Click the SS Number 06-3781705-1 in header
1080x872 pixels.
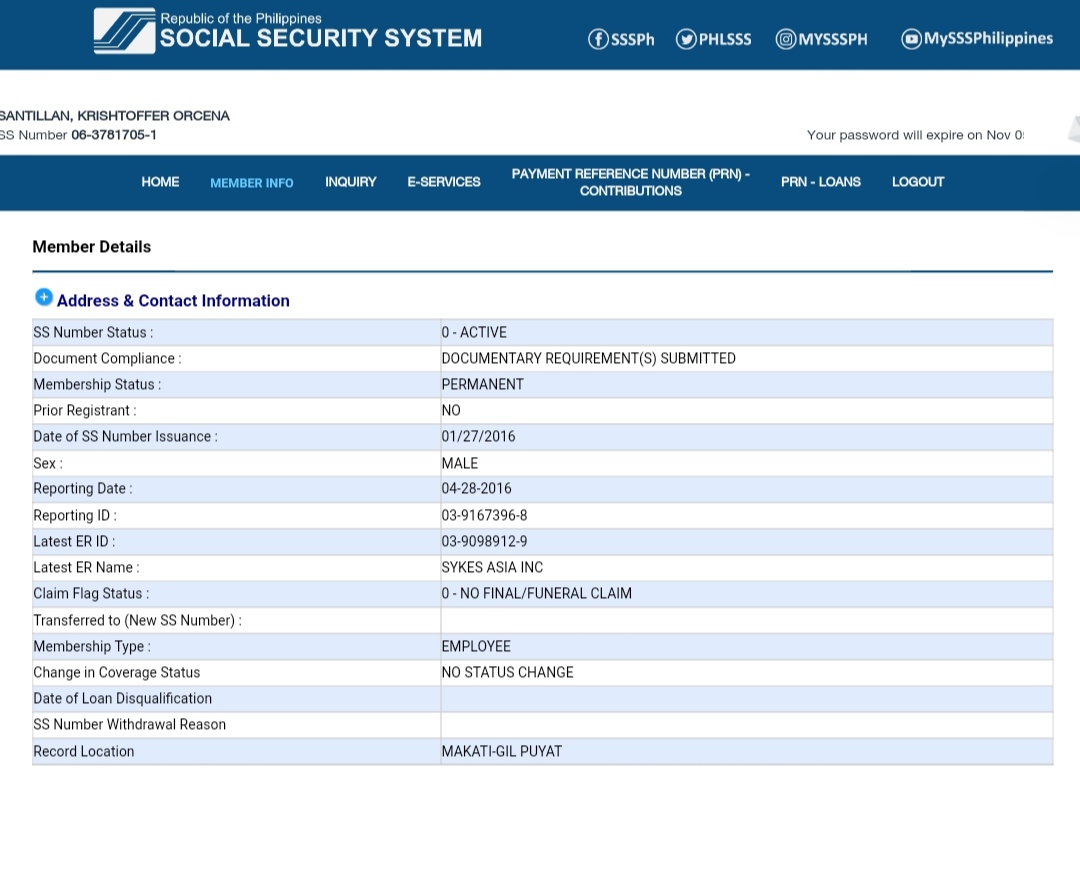click(113, 135)
